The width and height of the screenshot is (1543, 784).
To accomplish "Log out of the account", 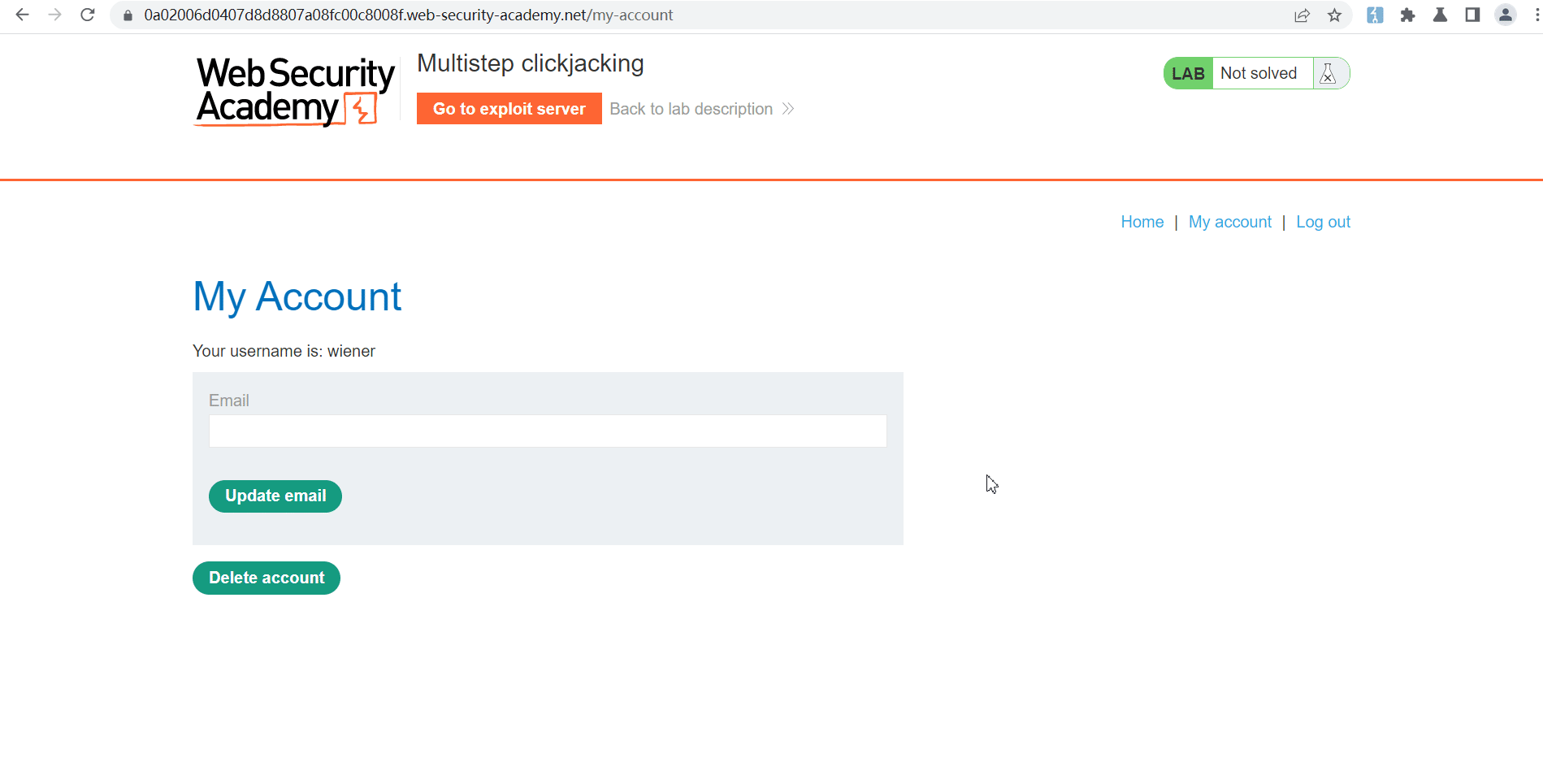I will (x=1323, y=222).
